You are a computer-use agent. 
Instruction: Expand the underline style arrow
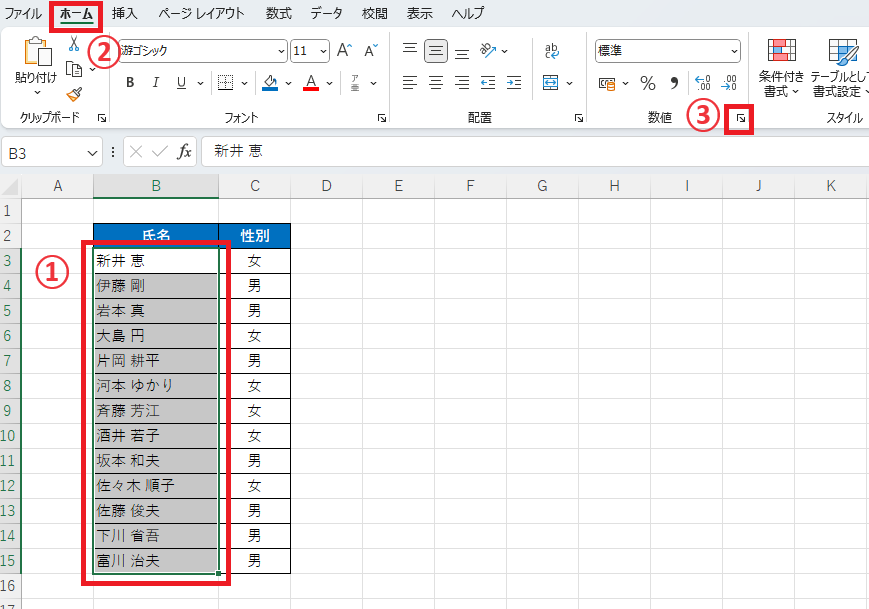click(x=200, y=83)
